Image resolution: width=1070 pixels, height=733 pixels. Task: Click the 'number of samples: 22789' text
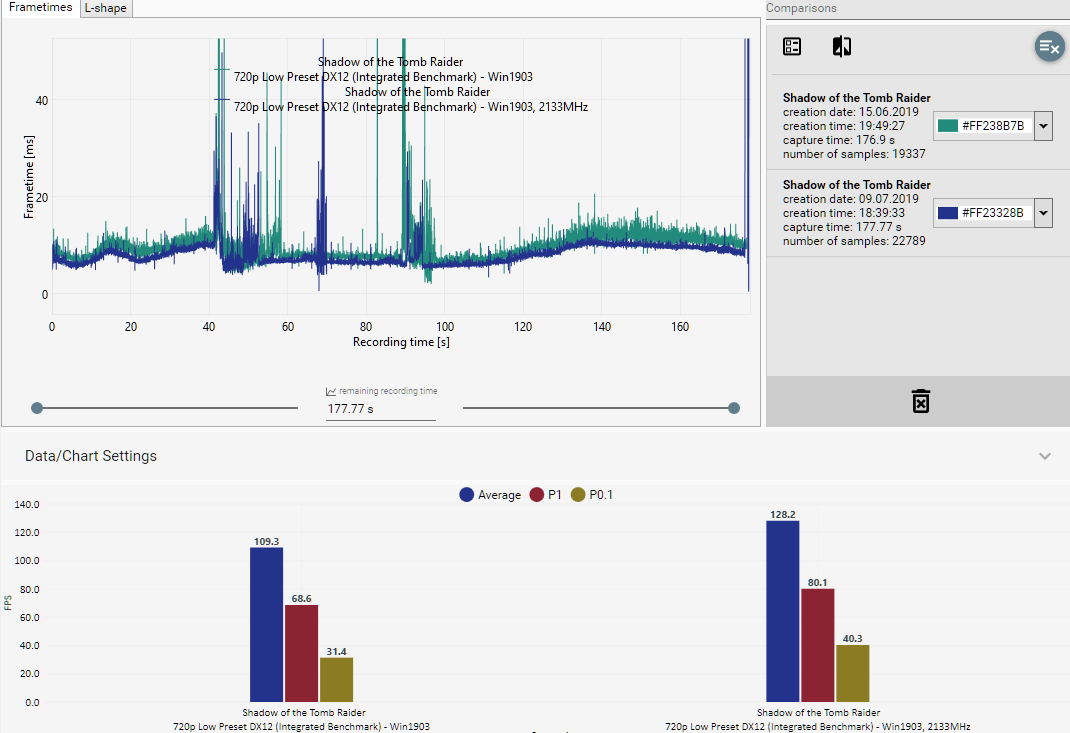(854, 241)
